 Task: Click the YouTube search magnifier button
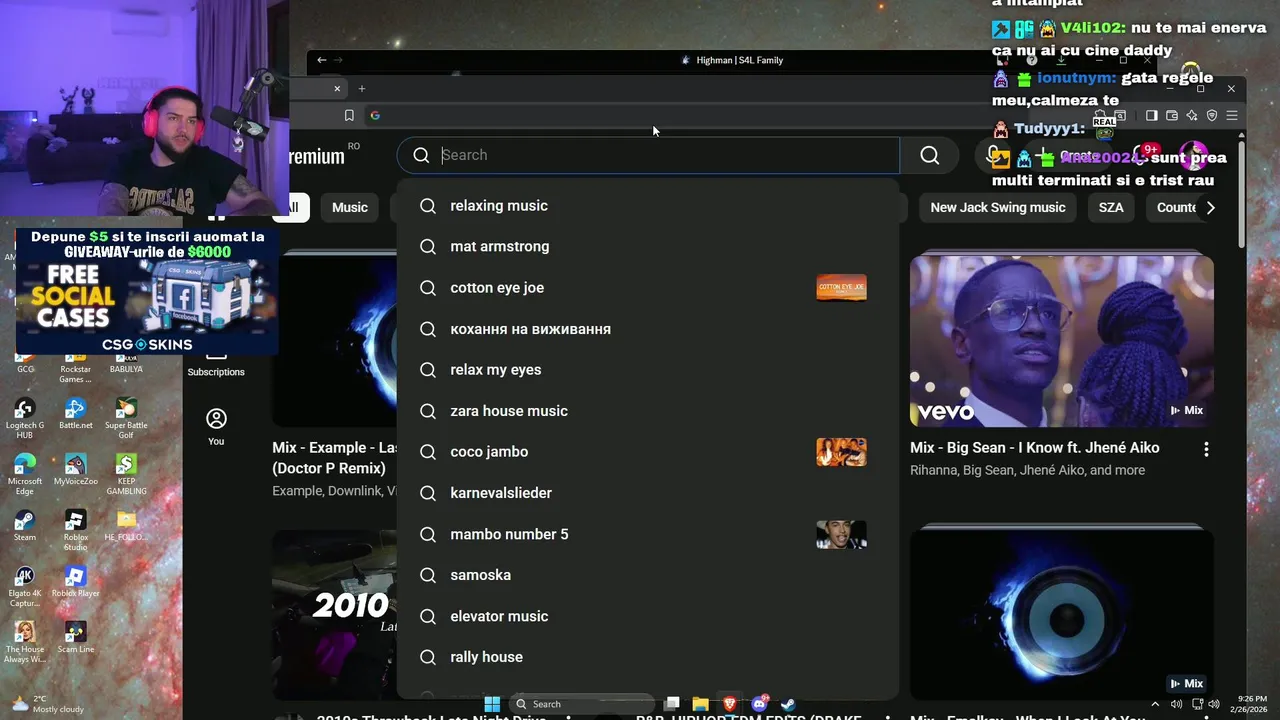tap(930, 155)
